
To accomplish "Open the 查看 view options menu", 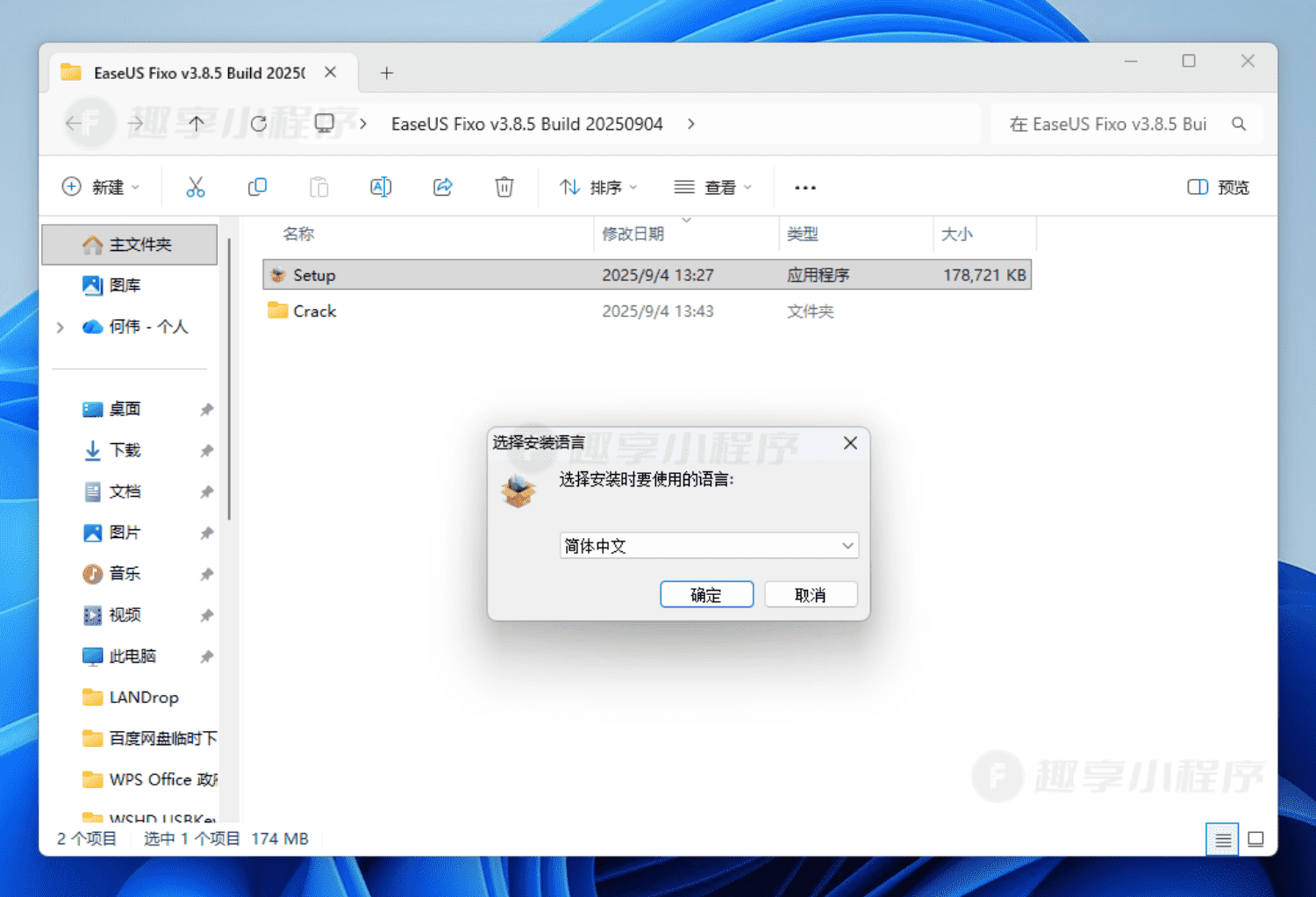I will (x=712, y=186).
